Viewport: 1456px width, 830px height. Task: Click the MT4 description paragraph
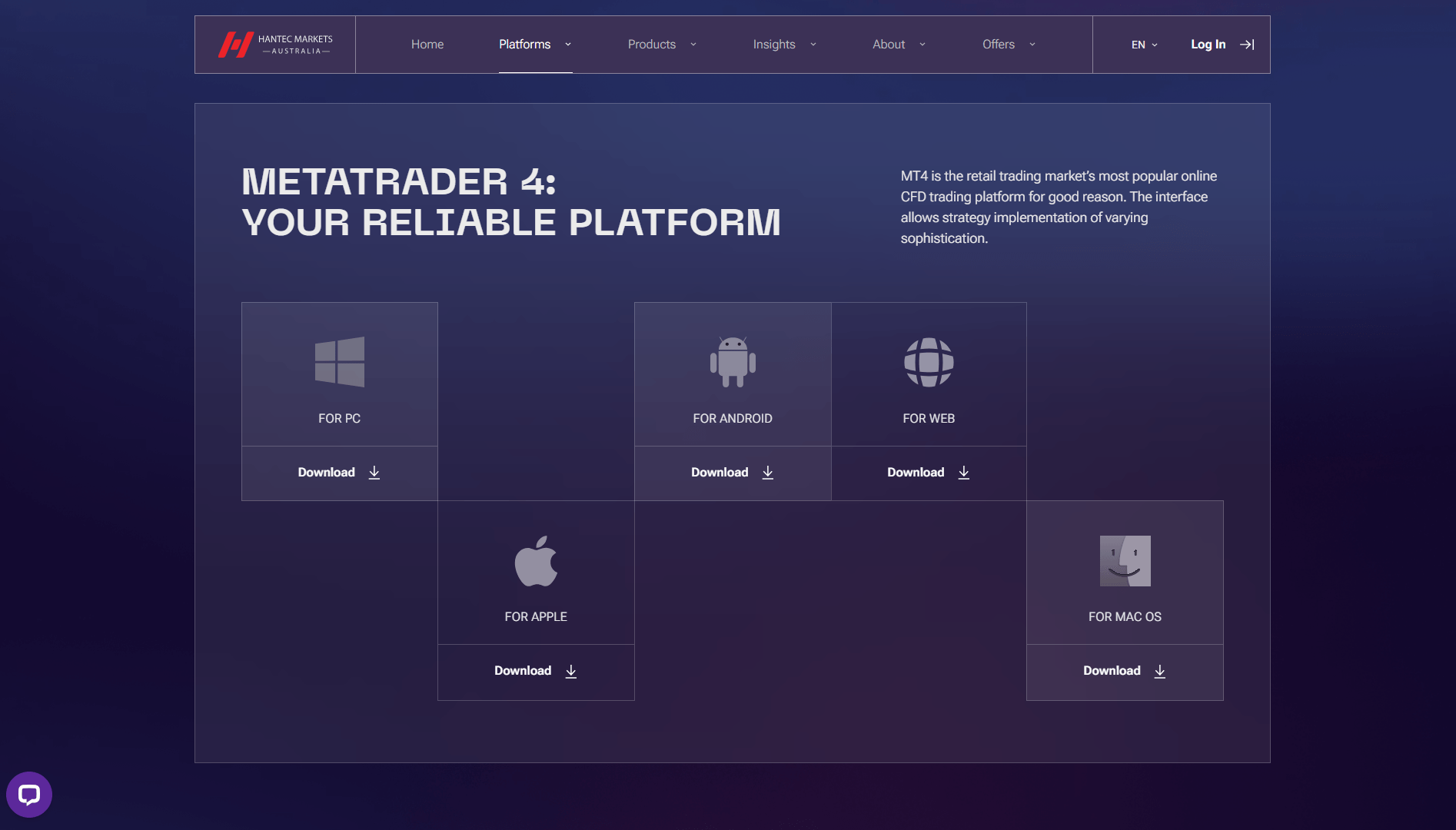click(x=1059, y=207)
